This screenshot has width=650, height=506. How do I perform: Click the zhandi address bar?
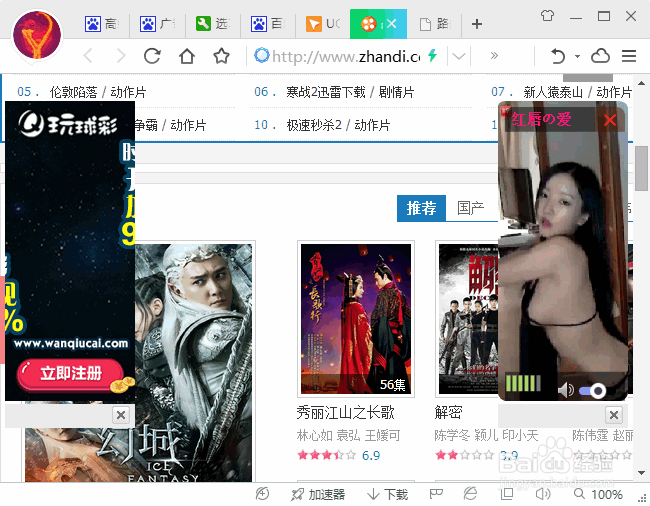point(346,56)
